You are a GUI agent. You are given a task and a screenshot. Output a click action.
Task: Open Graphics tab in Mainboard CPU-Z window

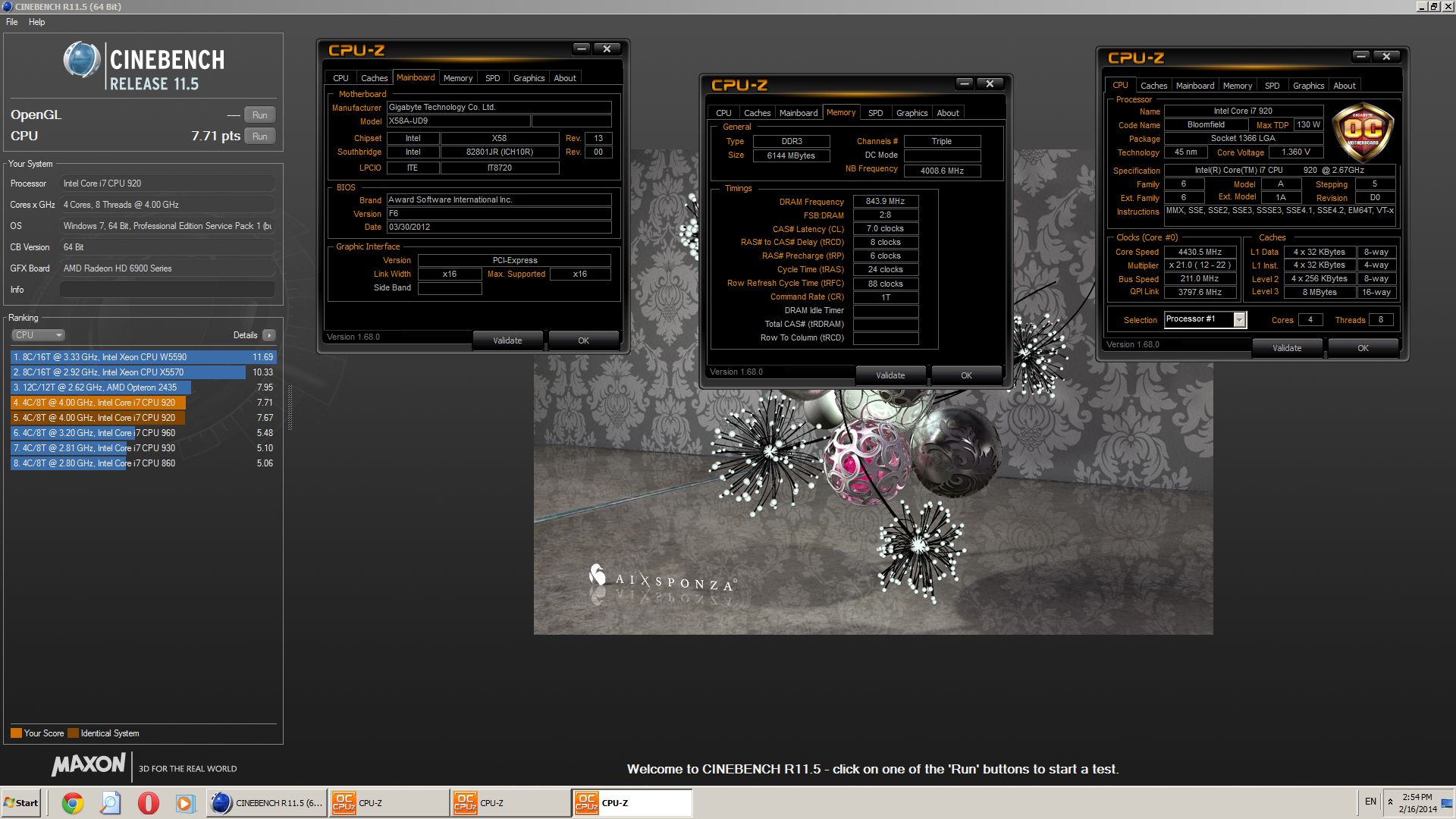point(529,78)
